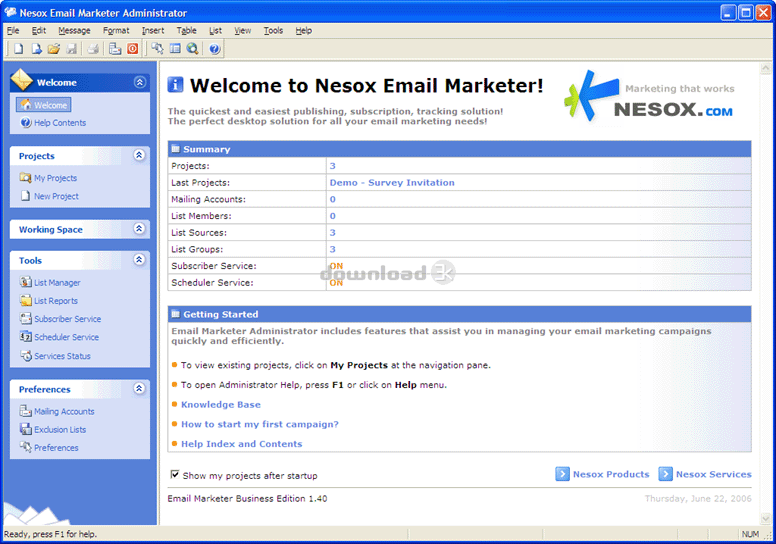776x544 pixels.
Task: Click the Save floppy disk toolbar icon
Action: pos(72,49)
